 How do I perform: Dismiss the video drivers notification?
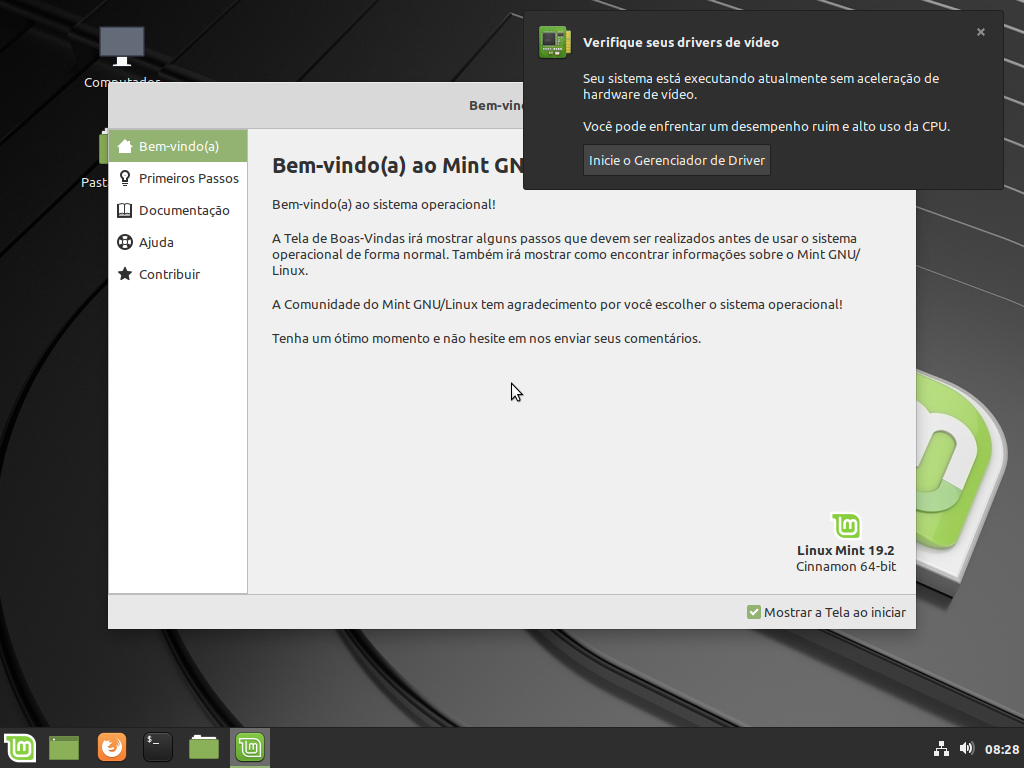[x=980, y=32]
